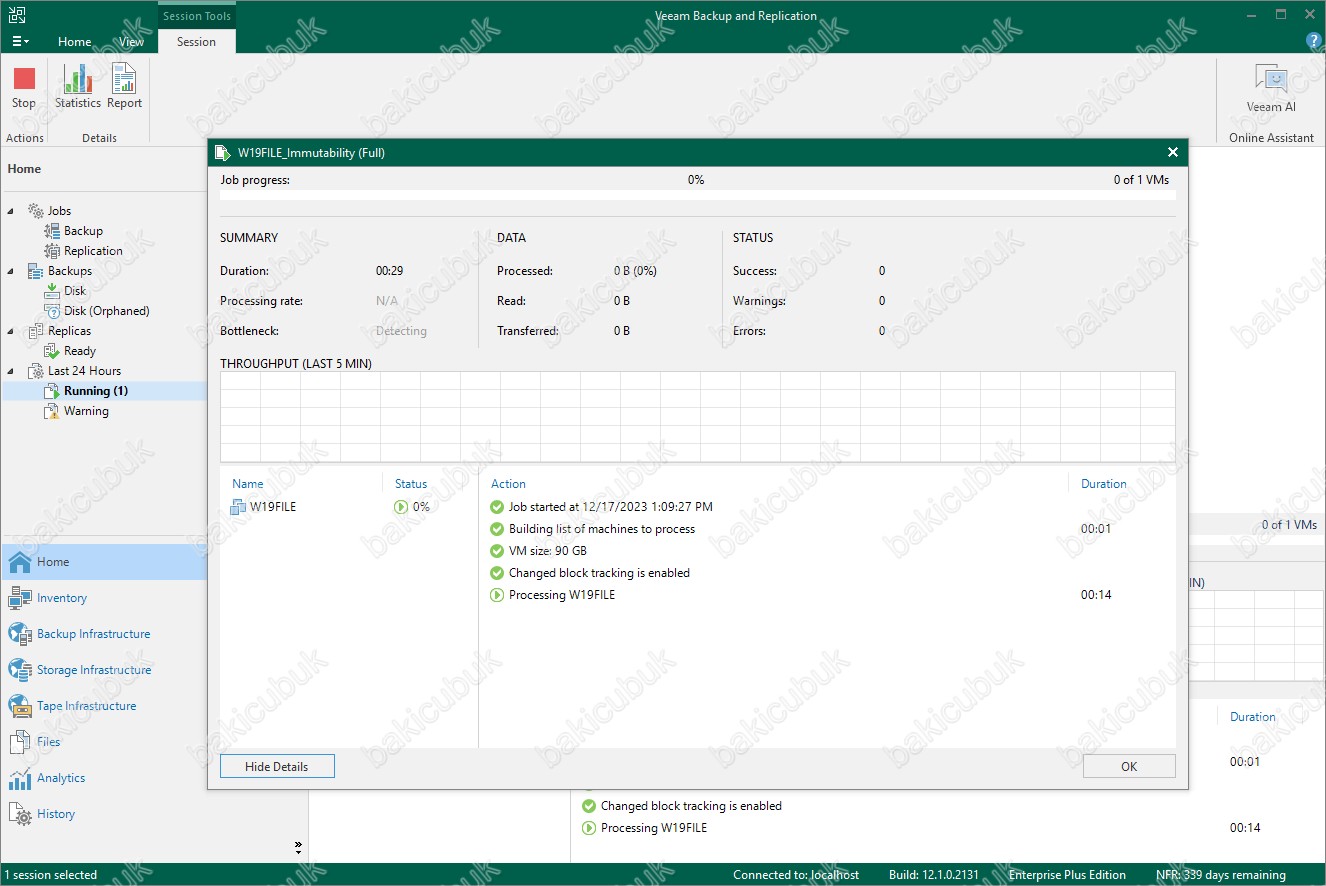Image resolution: width=1326 pixels, height=886 pixels.
Task: Click the Name column header
Action: point(248,484)
